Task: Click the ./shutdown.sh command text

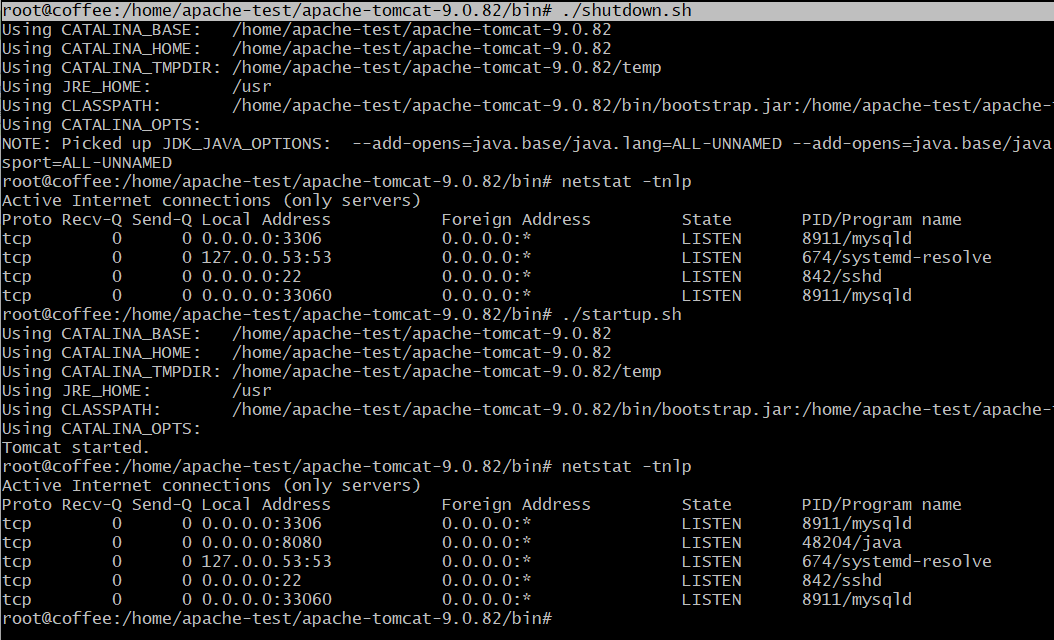Action: pos(626,11)
